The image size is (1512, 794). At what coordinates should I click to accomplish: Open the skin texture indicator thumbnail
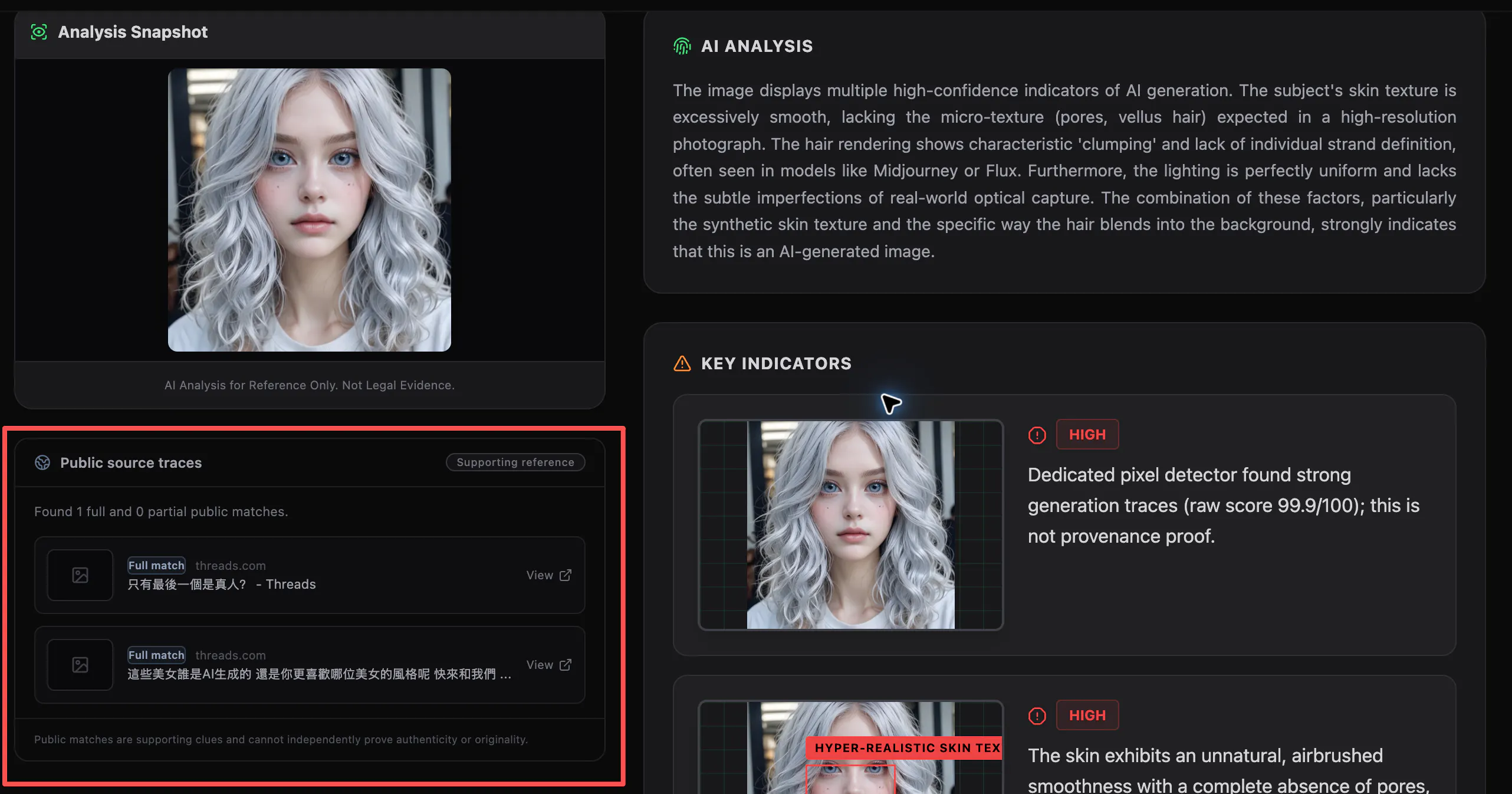click(x=850, y=747)
